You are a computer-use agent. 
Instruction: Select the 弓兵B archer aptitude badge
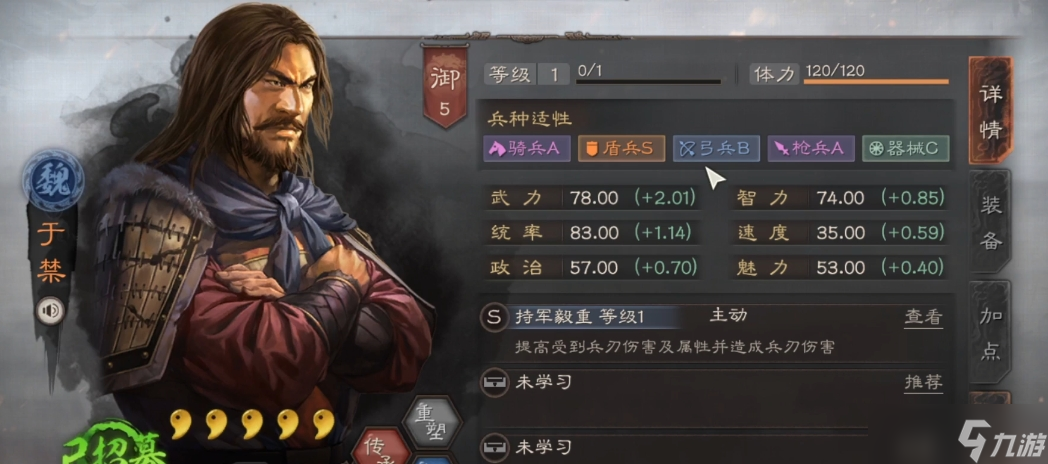pyautogui.click(x=716, y=148)
